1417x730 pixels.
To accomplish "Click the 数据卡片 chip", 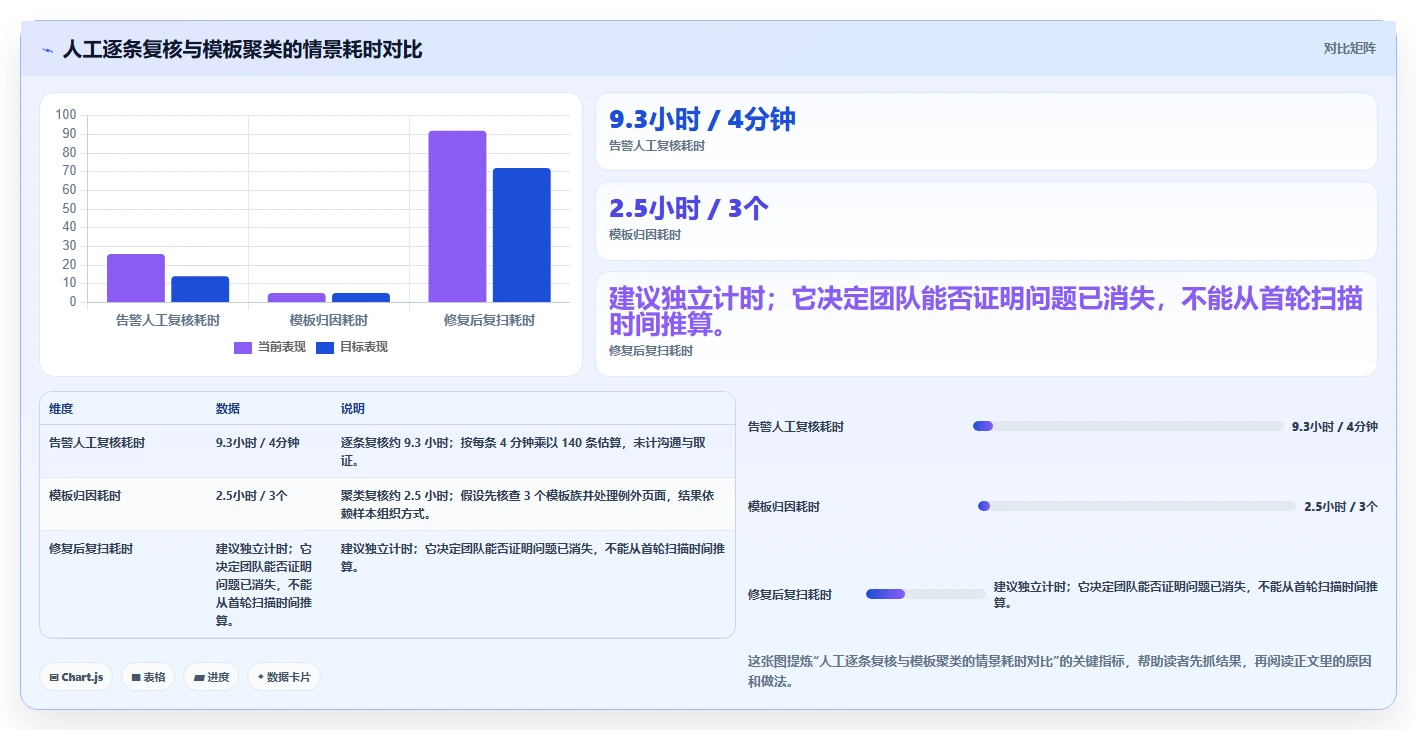I will point(284,677).
